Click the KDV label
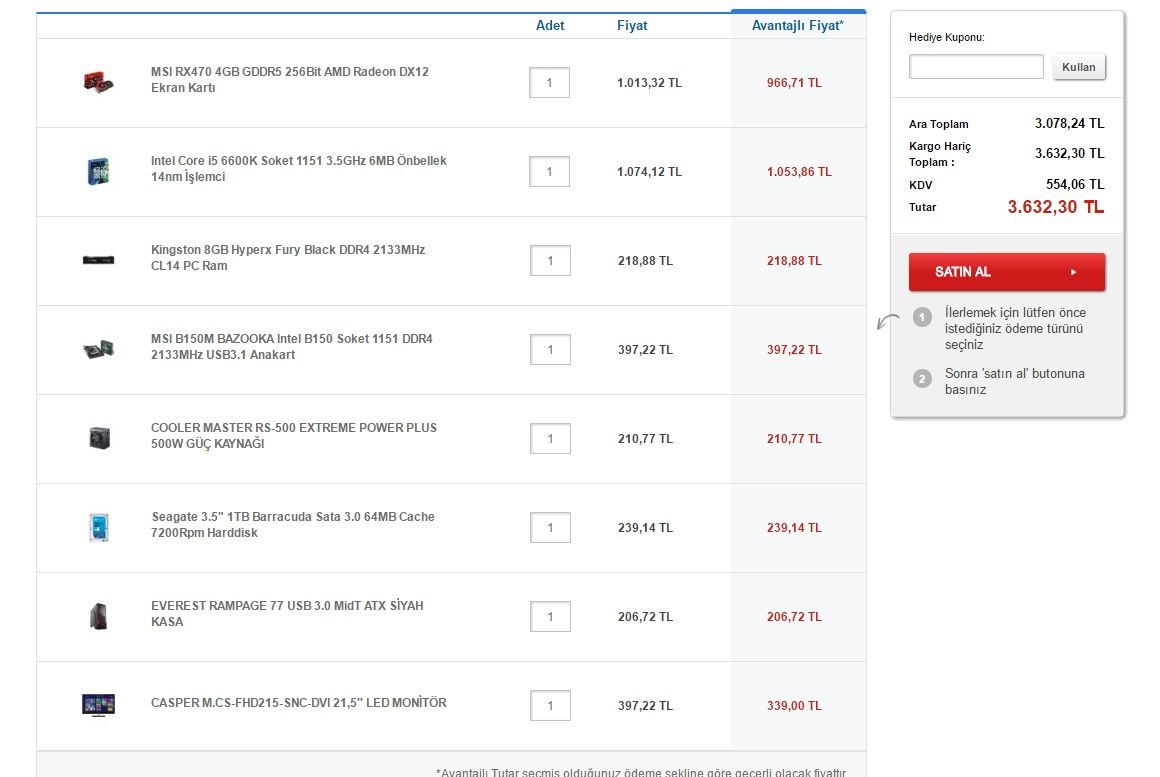The height and width of the screenshot is (777, 1160). (x=920, y=185)
